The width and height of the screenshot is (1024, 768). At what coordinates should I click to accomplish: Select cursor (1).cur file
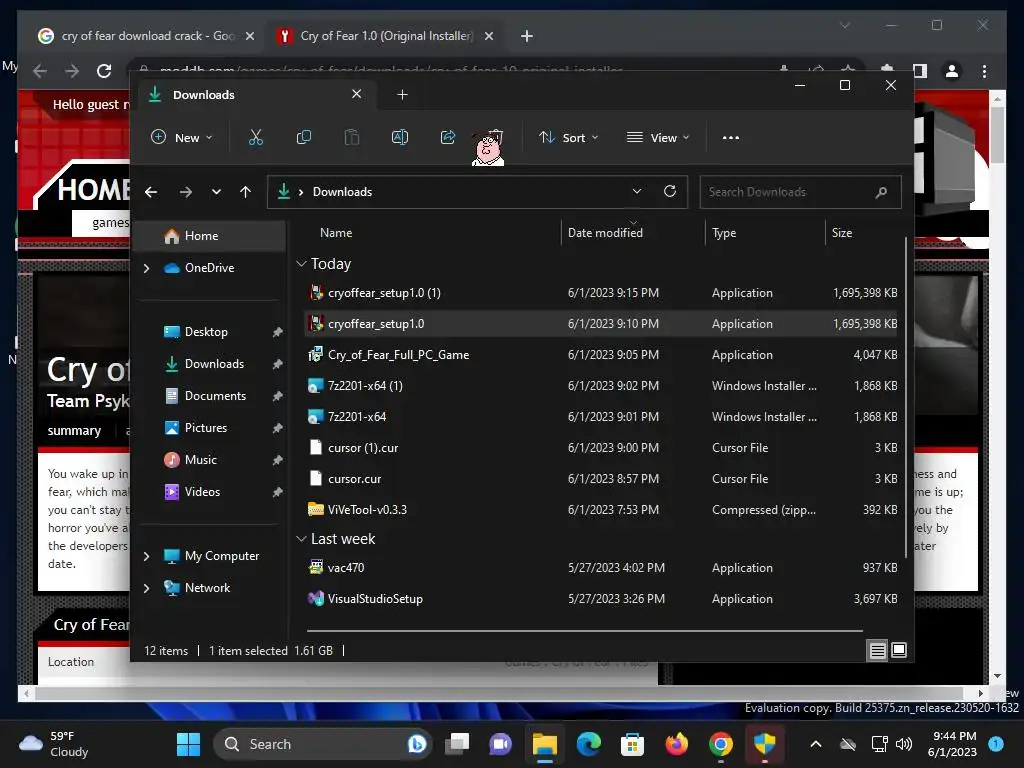click(x=601, y=448)
